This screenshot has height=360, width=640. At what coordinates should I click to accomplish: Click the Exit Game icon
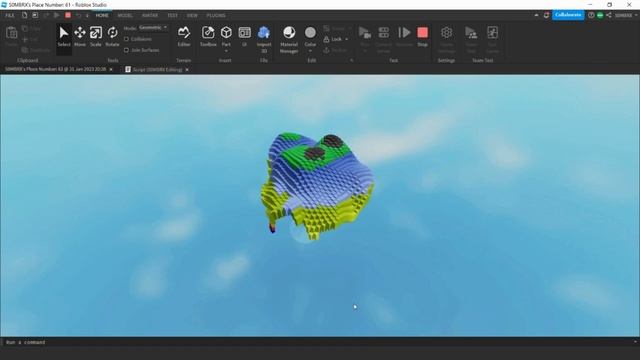(493, 32)
